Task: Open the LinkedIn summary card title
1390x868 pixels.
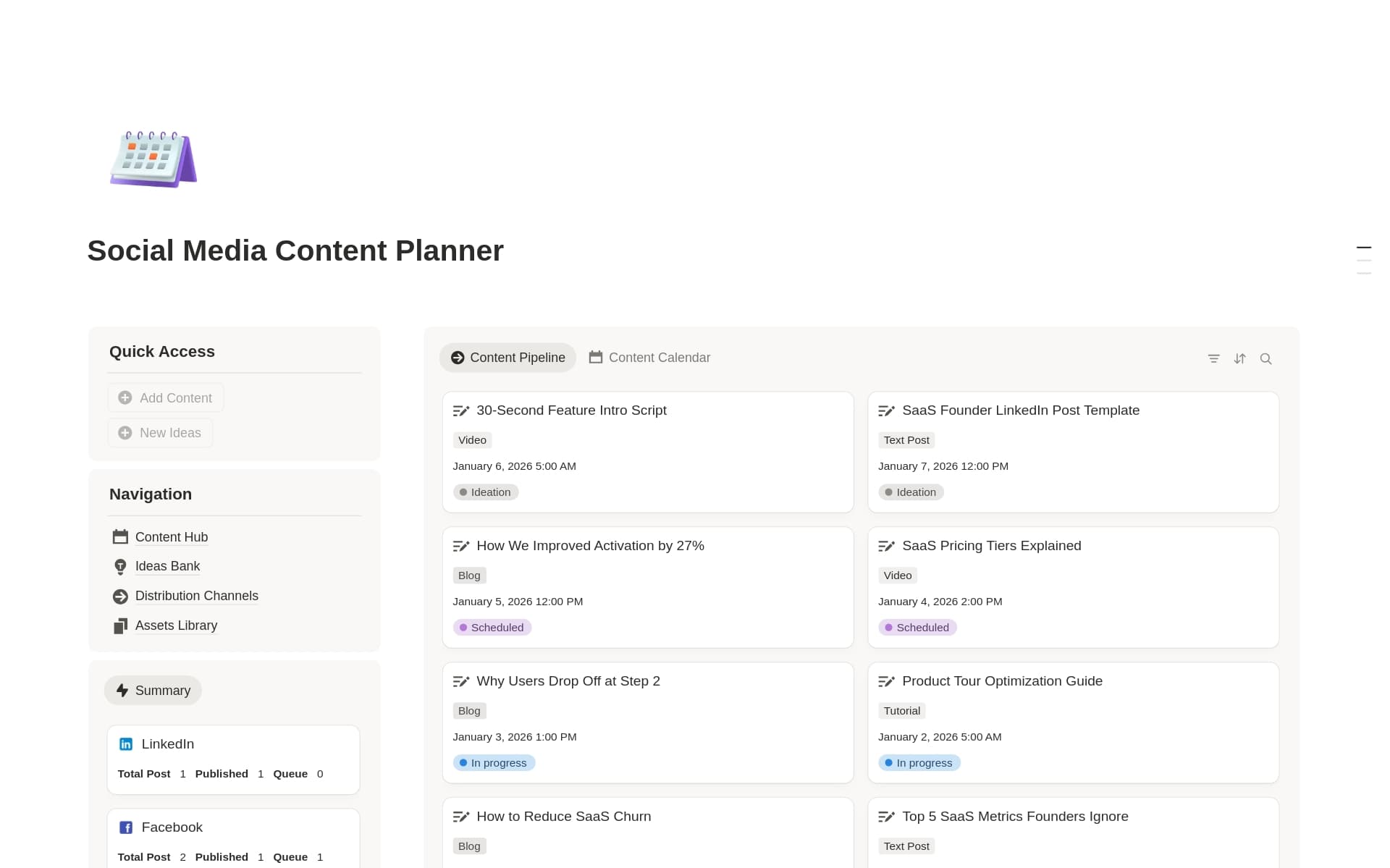Action: (x=168, y=744)
